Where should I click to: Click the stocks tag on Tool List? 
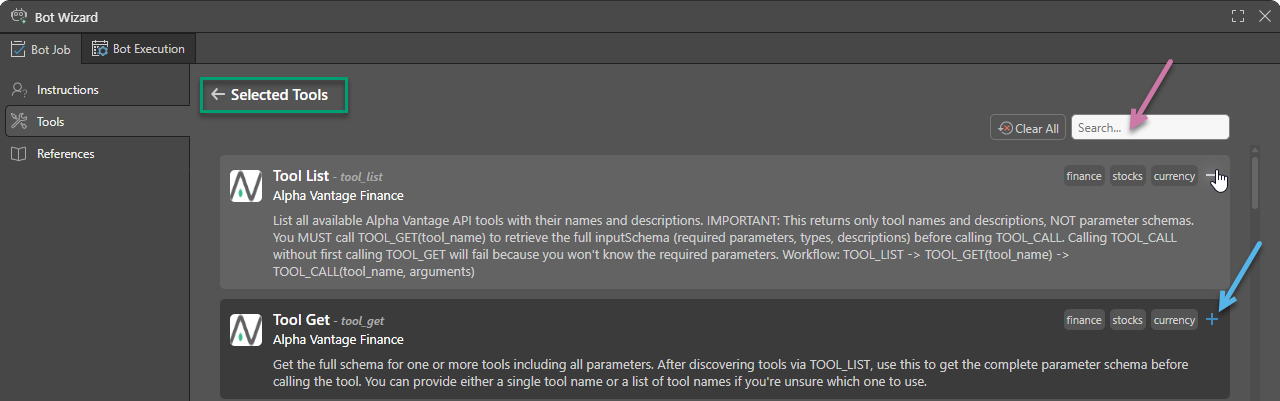click(x=1127, y=176)
